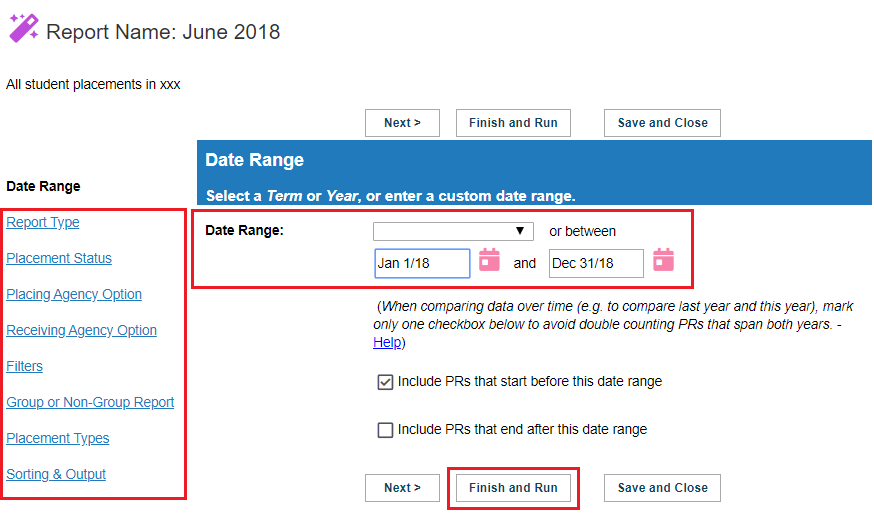
Task: Go to the Report Type step
Action: click(43, 222)
